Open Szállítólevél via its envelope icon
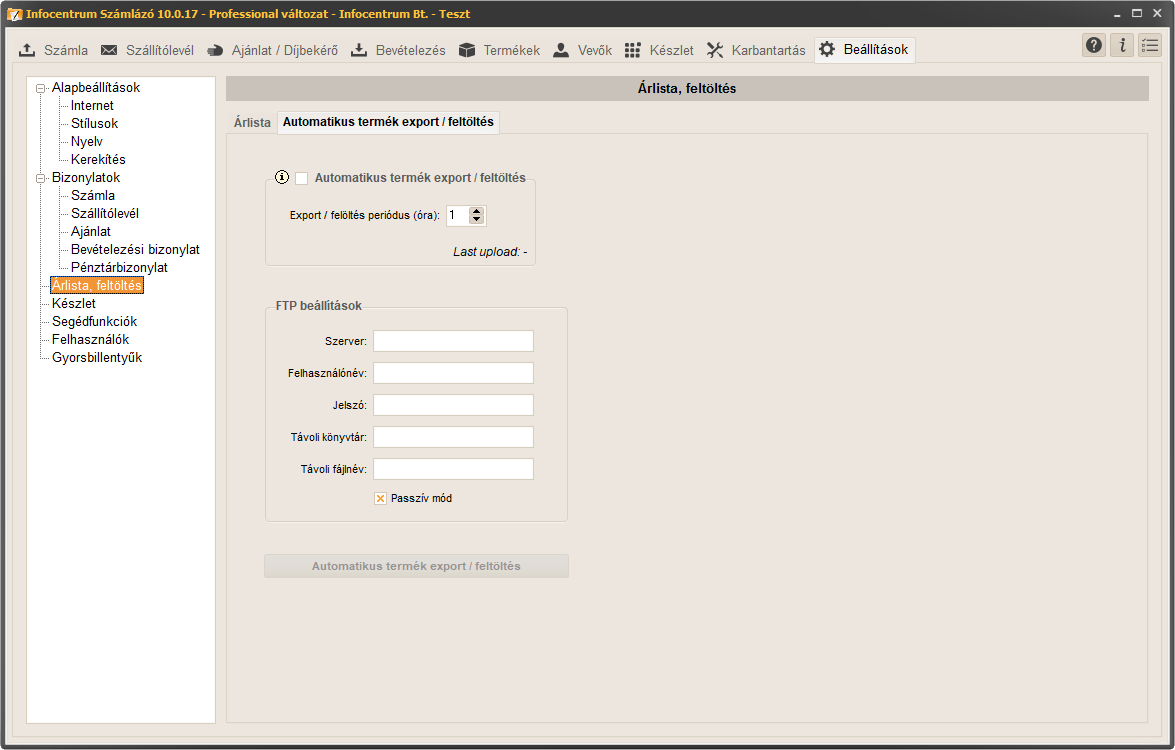Screen dimensions: 1175x750 [109, 50]
